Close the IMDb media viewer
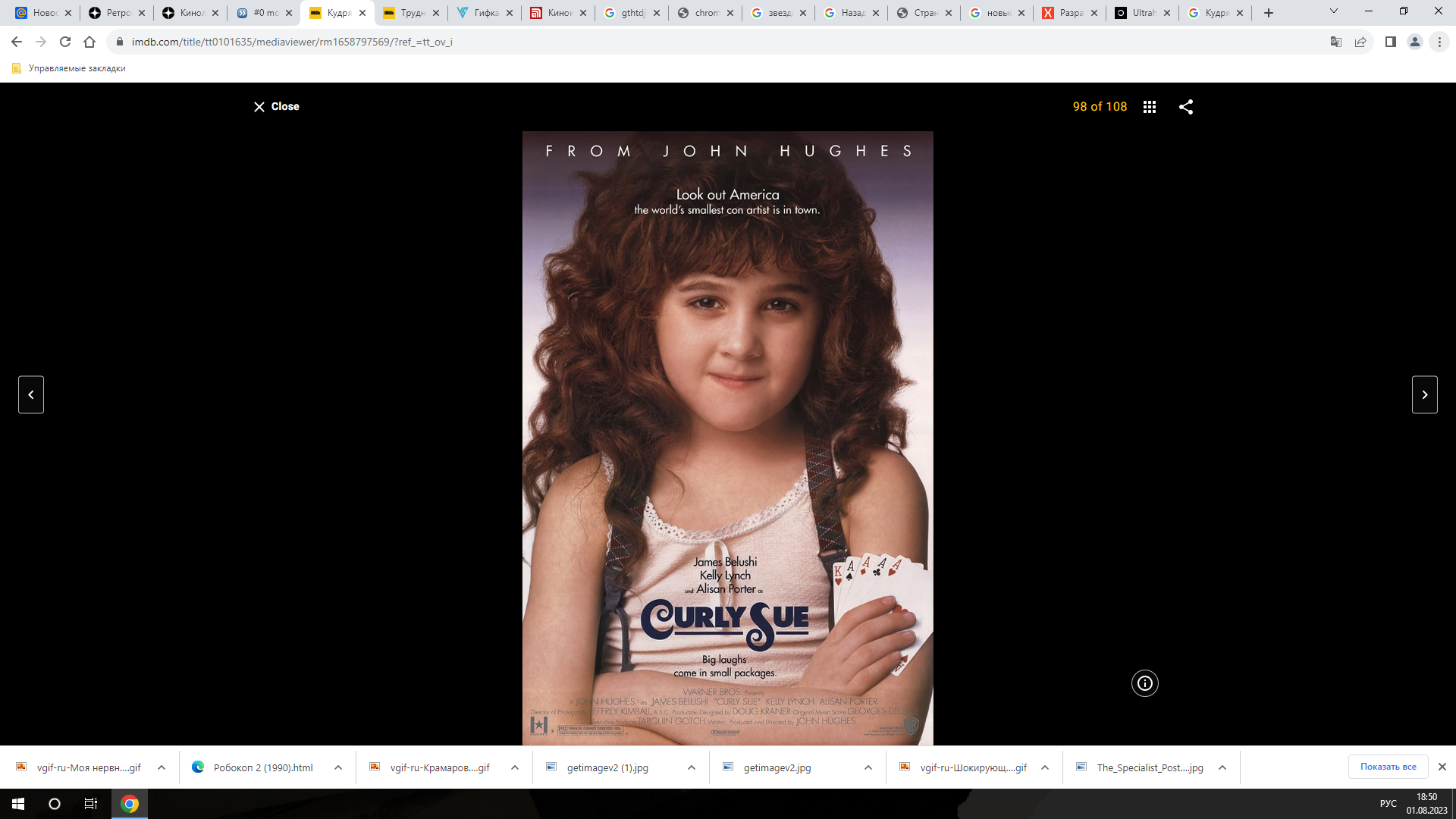The height and width of the screenshot is (819, 1456). 276,107
